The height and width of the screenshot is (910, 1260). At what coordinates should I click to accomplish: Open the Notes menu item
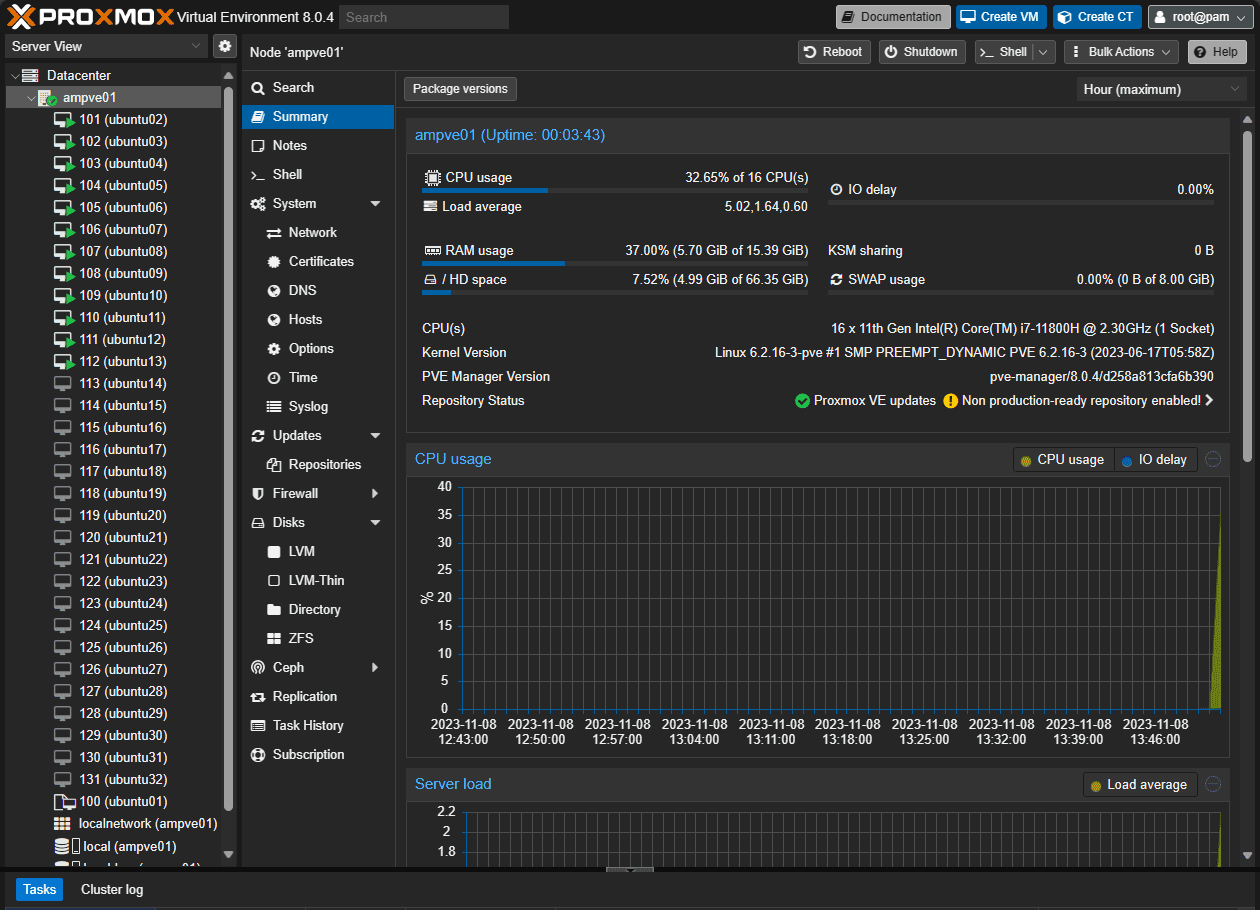pos(290,146)
